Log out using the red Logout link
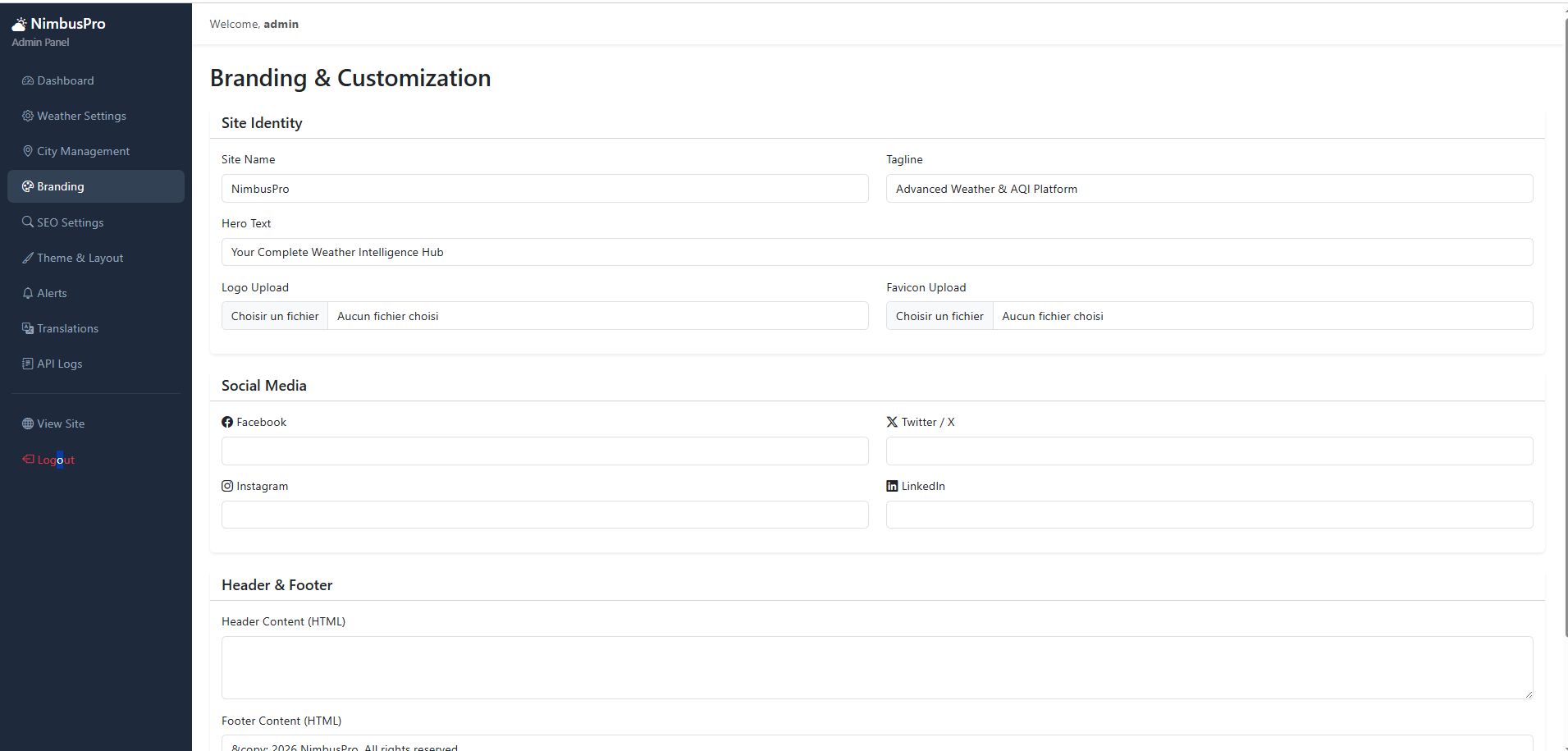This screenshot has height=751, width=1568. pos(49,460)
